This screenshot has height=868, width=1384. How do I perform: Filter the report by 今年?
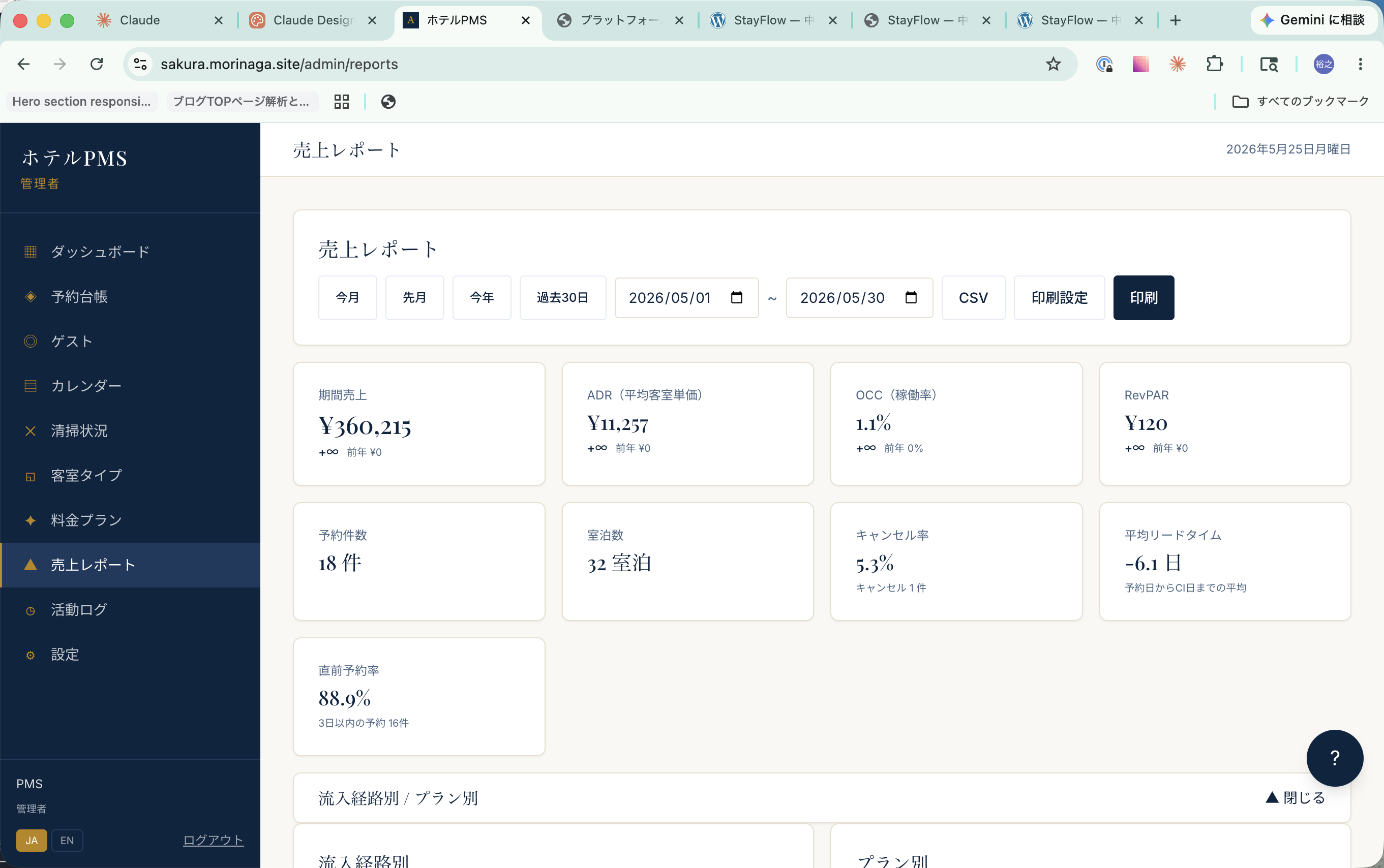pos(482,297)
